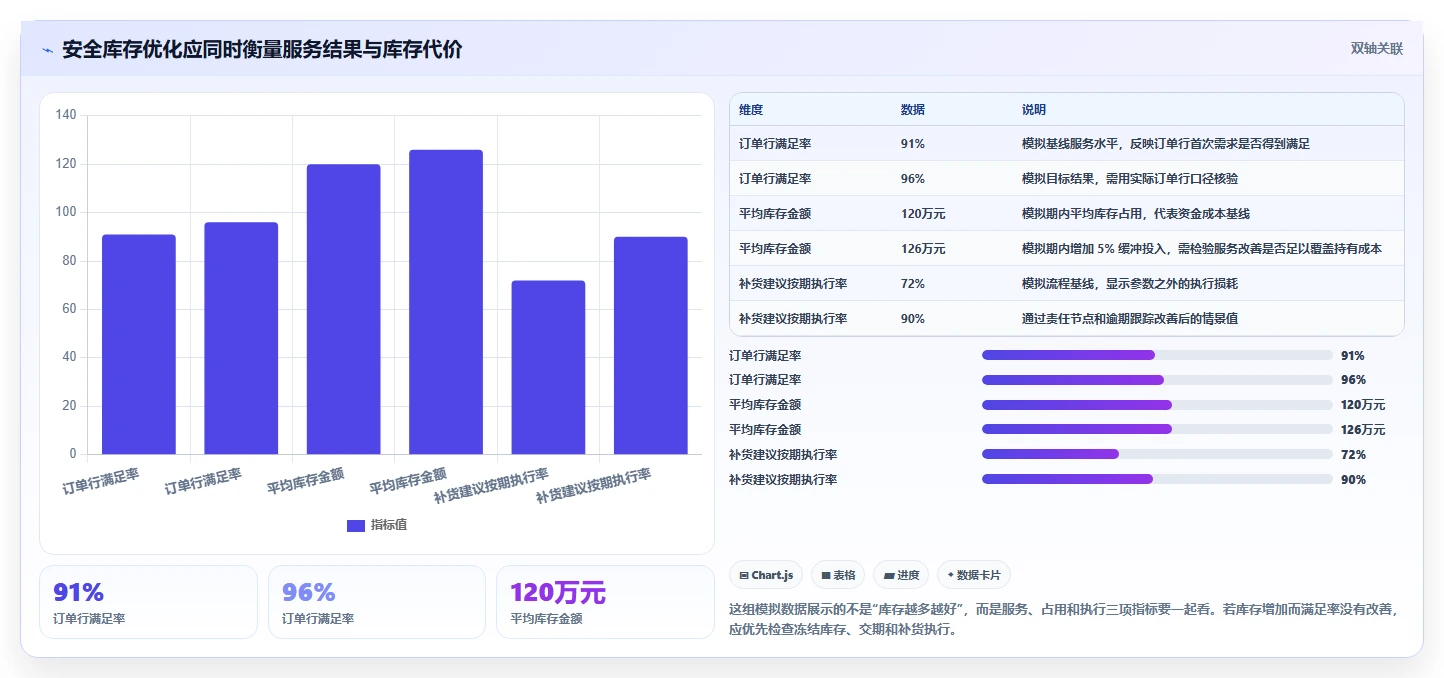
Task: Click the tallest chart bar with value 126
Action: [446, 302]
